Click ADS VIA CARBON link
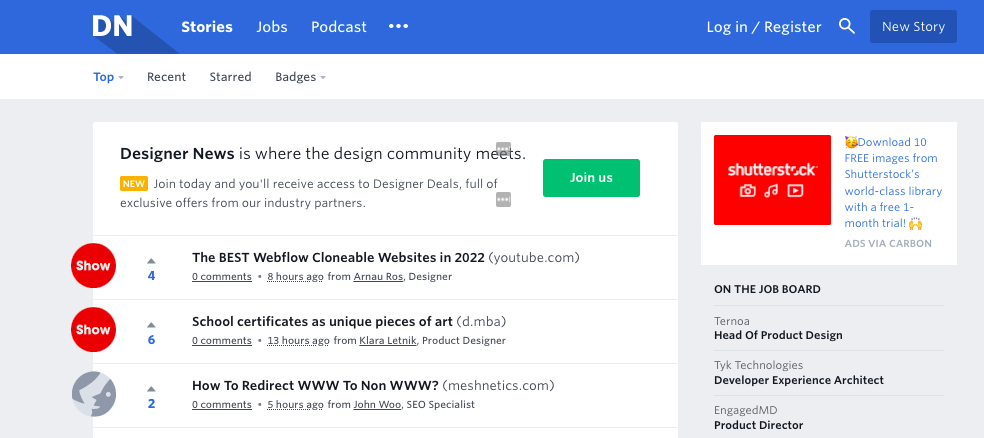This screenshot has width=984, height=438. pos(888,243)
